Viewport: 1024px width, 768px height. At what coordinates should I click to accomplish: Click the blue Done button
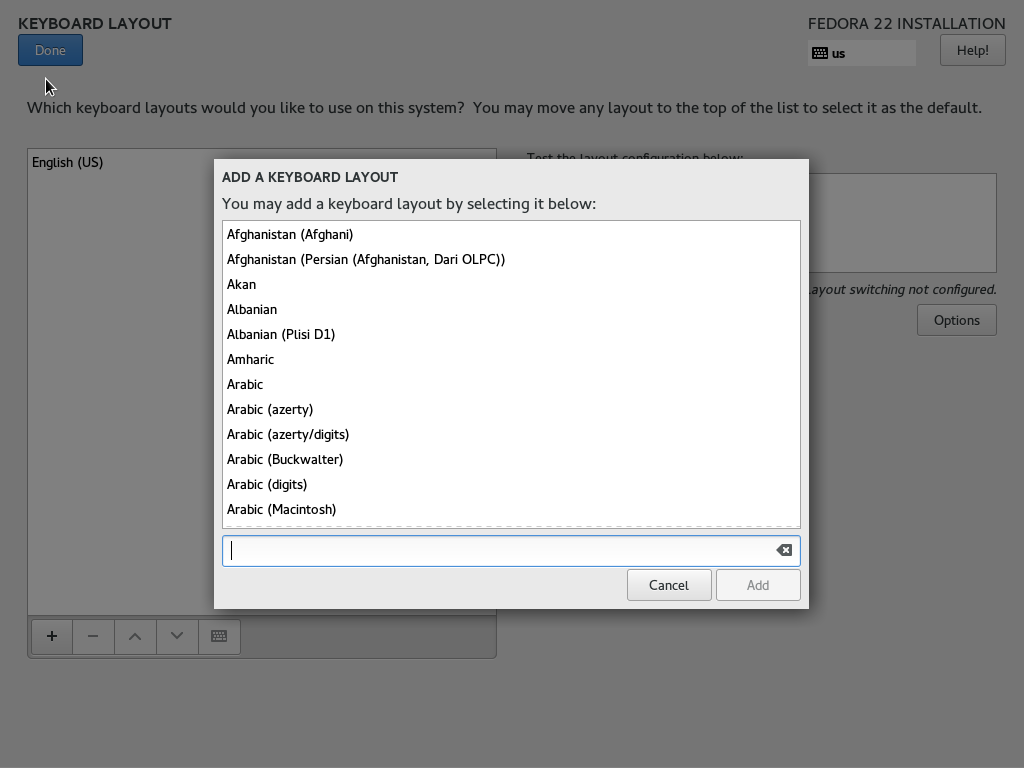tap(50, 50)
